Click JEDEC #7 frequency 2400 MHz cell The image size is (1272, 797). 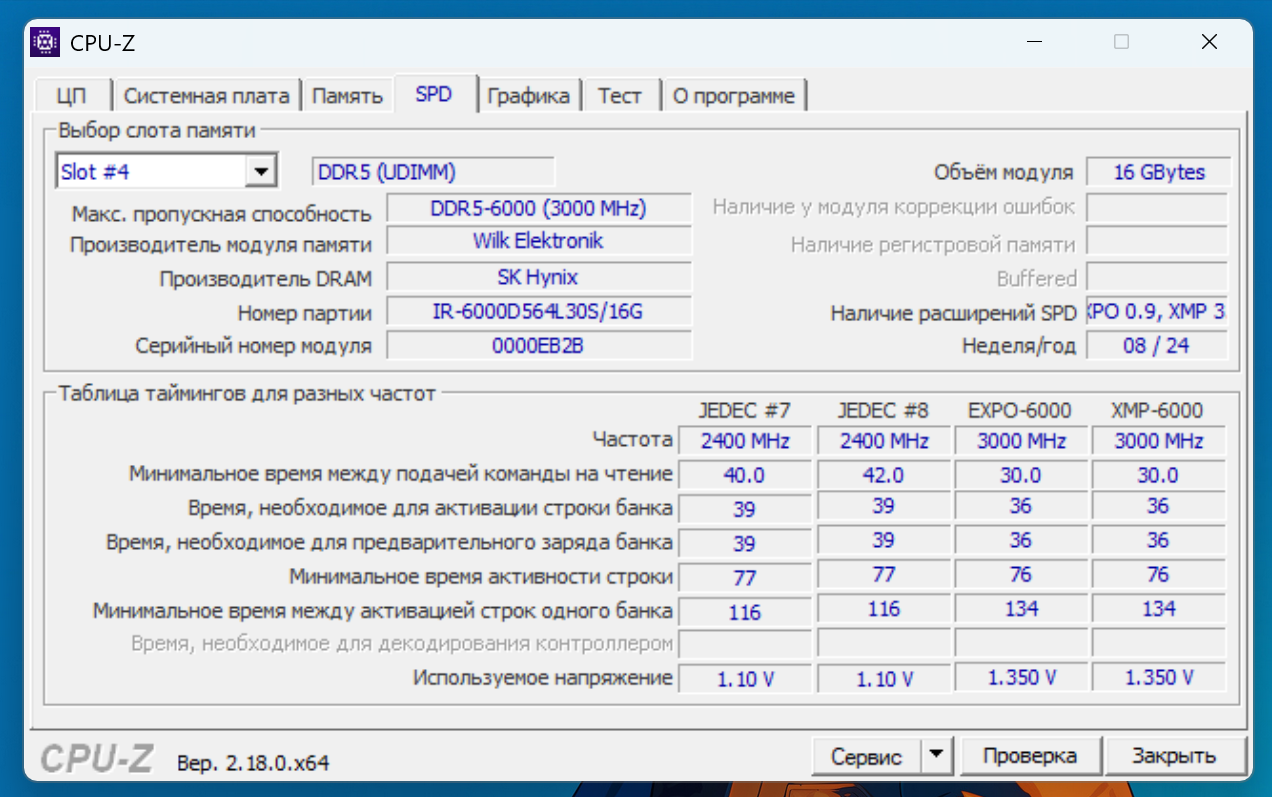coord(745,441)
